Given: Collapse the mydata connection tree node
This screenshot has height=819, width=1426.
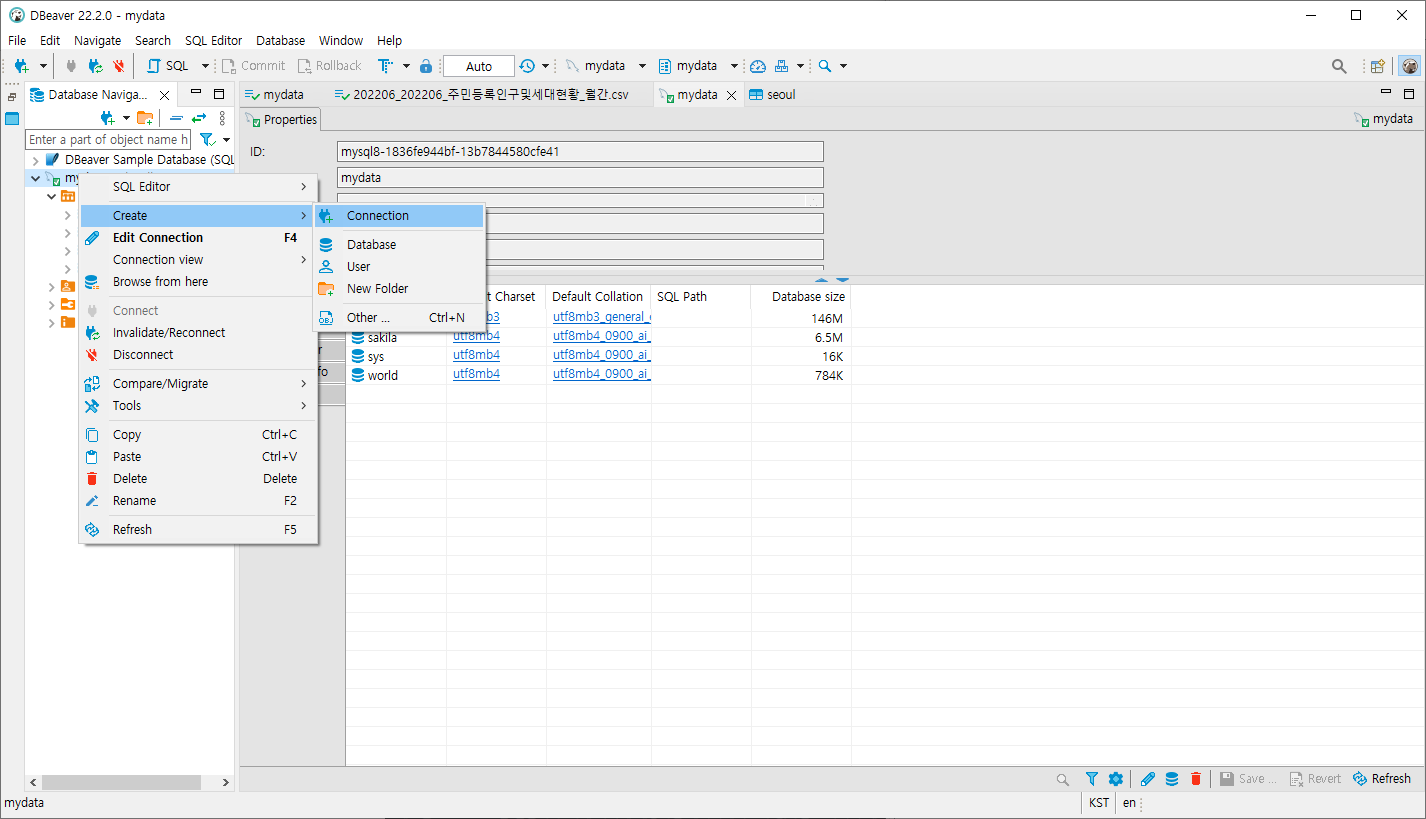Looking at the screenshot, I should (x=35, y=178).
